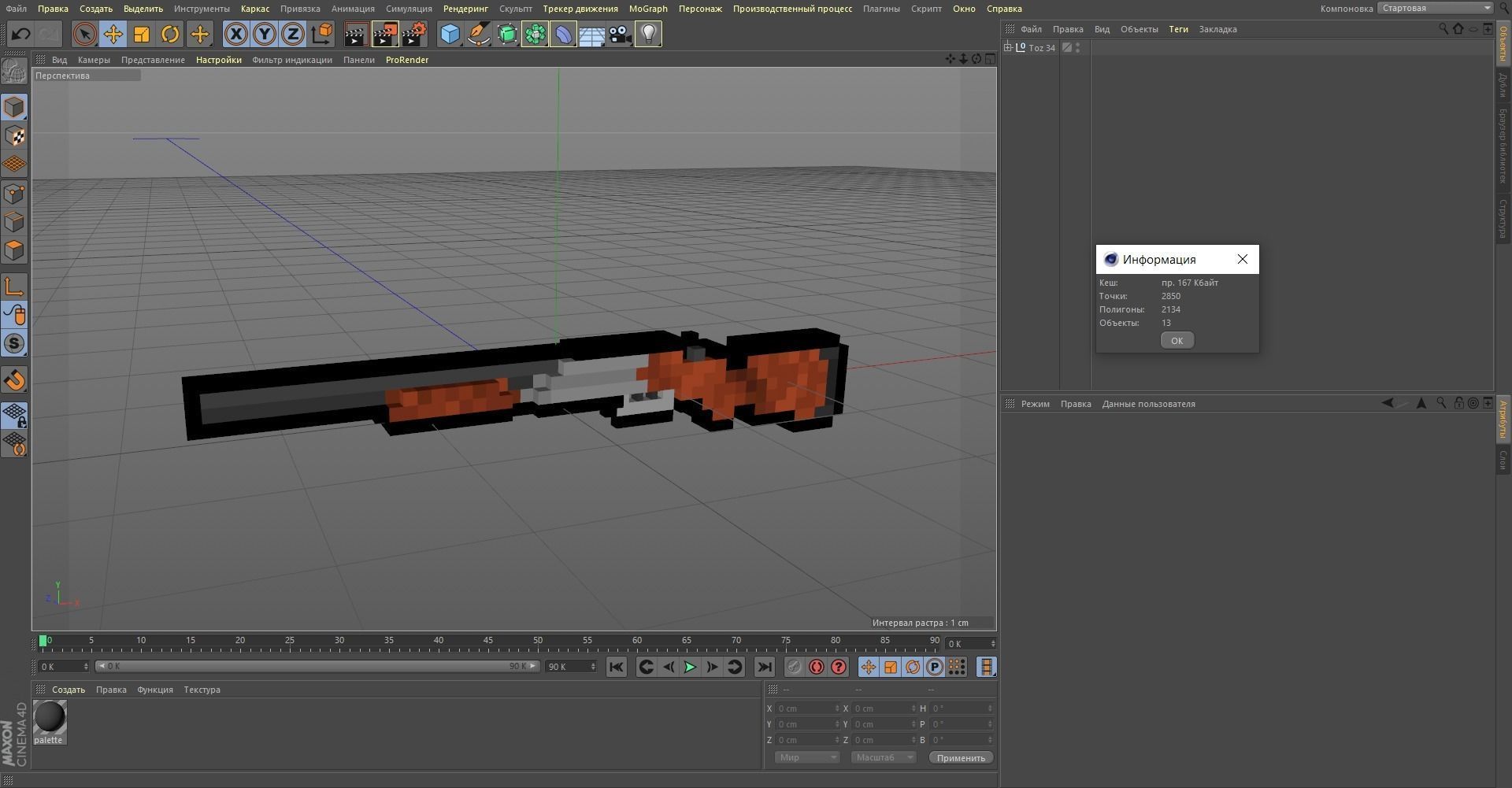Toggle Parameter P keyframe recording icon
Screen dimensions: 1512x788
pyautogui.click(x=935, y=668)
